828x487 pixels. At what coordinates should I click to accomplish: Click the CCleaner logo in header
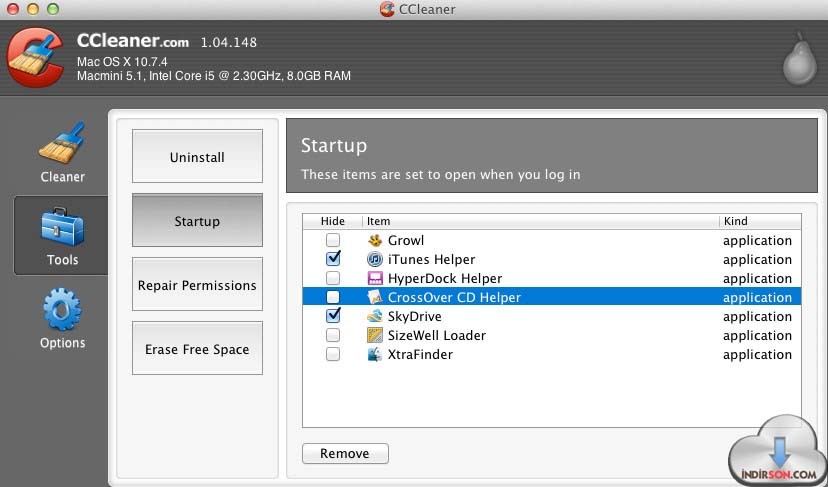click(35, 58)
